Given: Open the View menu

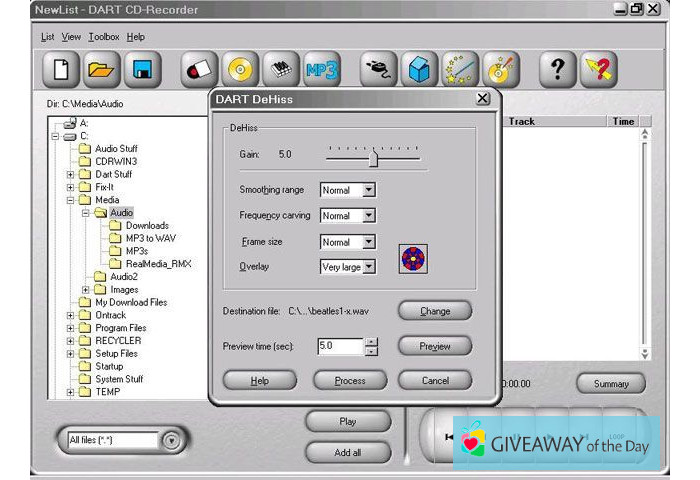Looking at the screenshot, I should [71, 37].
